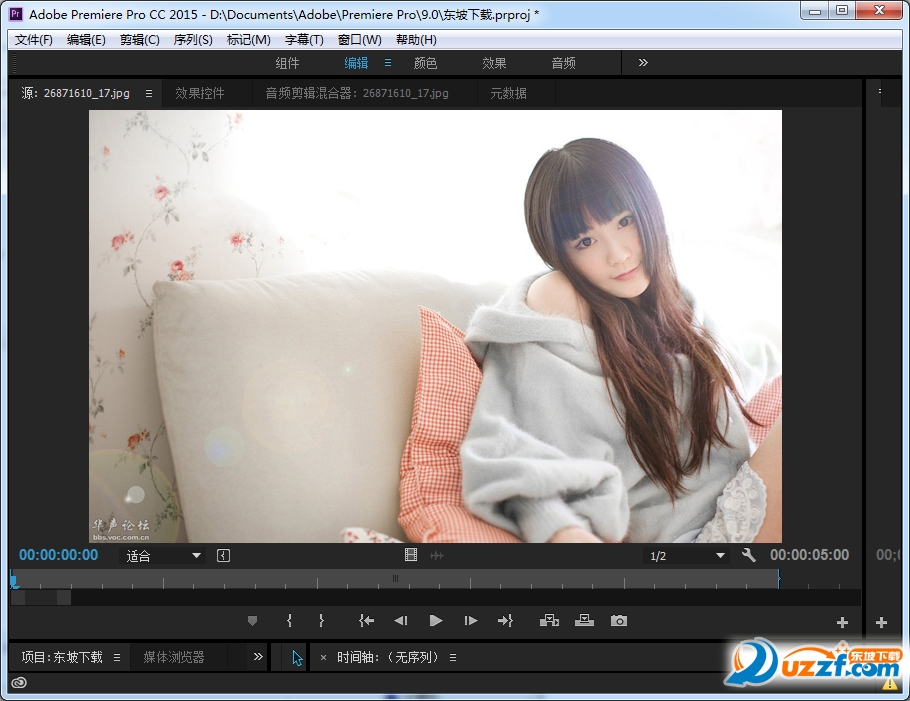Export a frame with the camera icon
910x701 pixels.
(619, 621)
